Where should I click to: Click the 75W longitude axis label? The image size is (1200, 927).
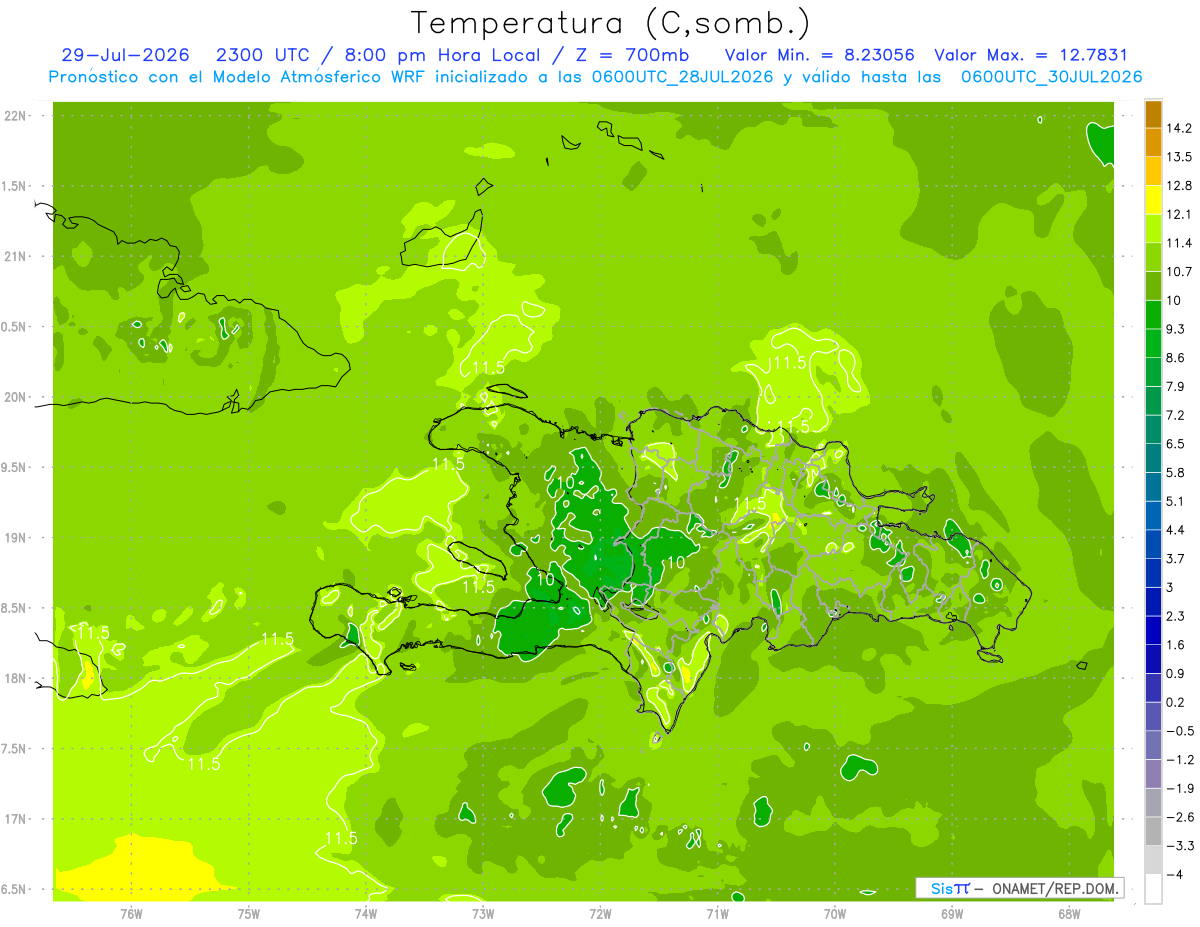248,913
